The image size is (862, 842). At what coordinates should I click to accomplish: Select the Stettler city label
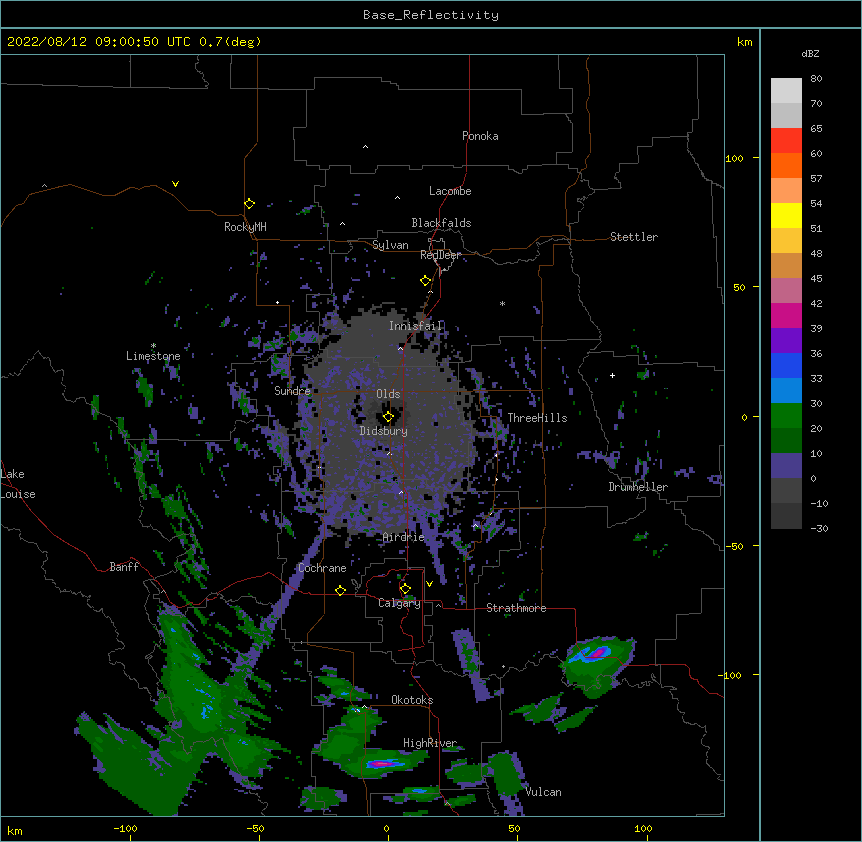point(634,237)
